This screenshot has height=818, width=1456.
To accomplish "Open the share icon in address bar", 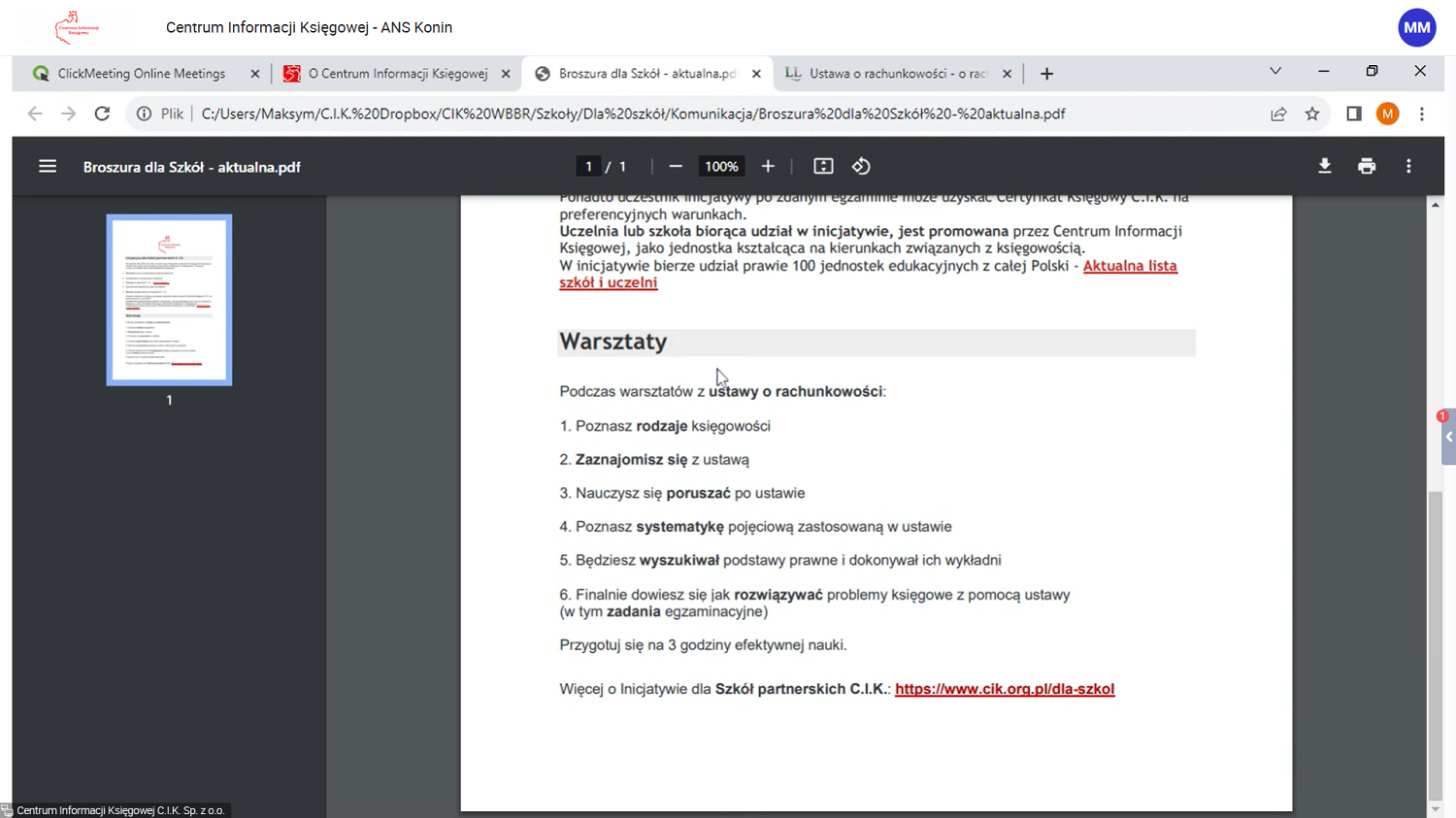I will (1278, 114).
